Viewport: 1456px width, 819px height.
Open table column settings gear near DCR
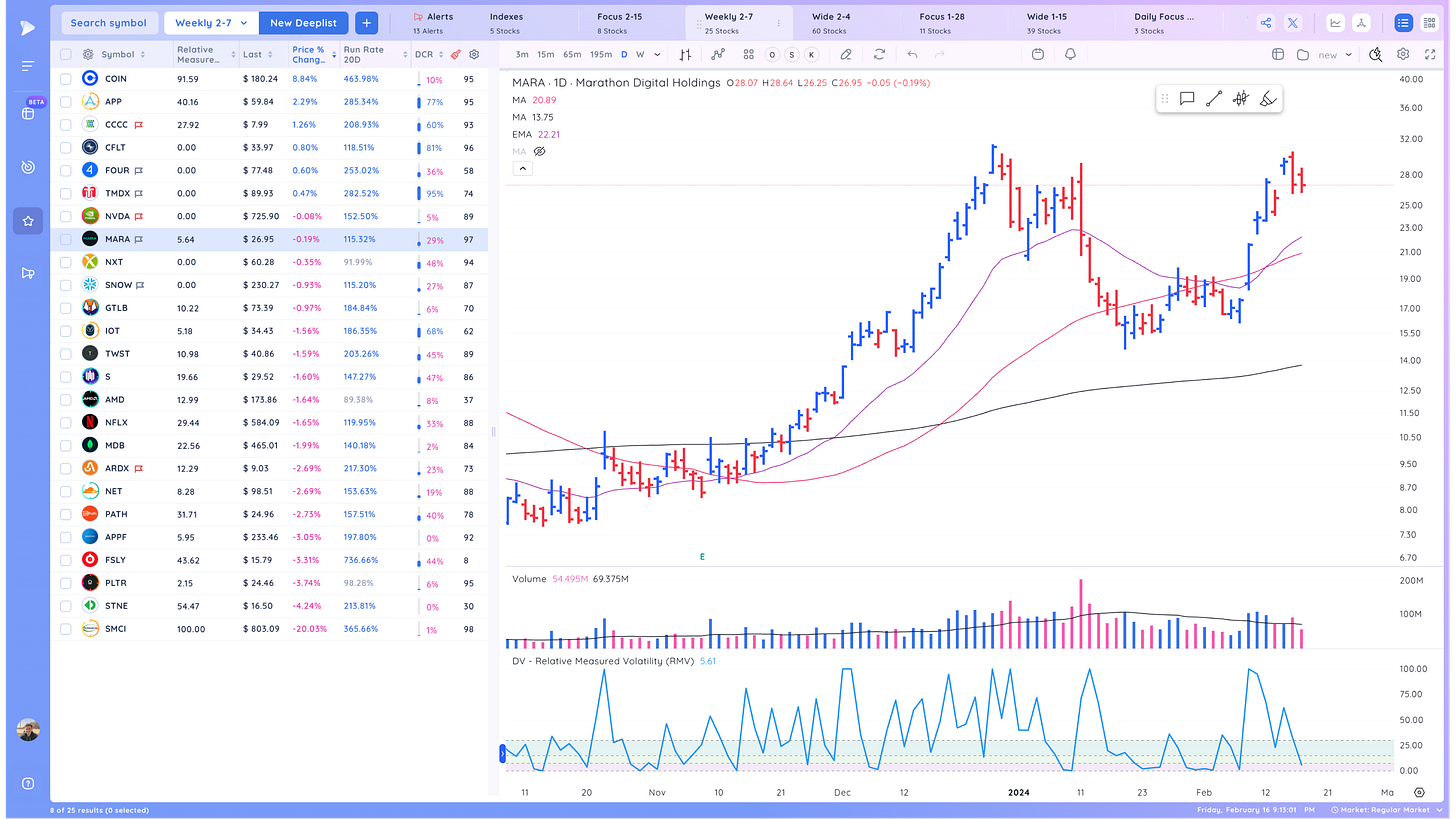(474, 55)
